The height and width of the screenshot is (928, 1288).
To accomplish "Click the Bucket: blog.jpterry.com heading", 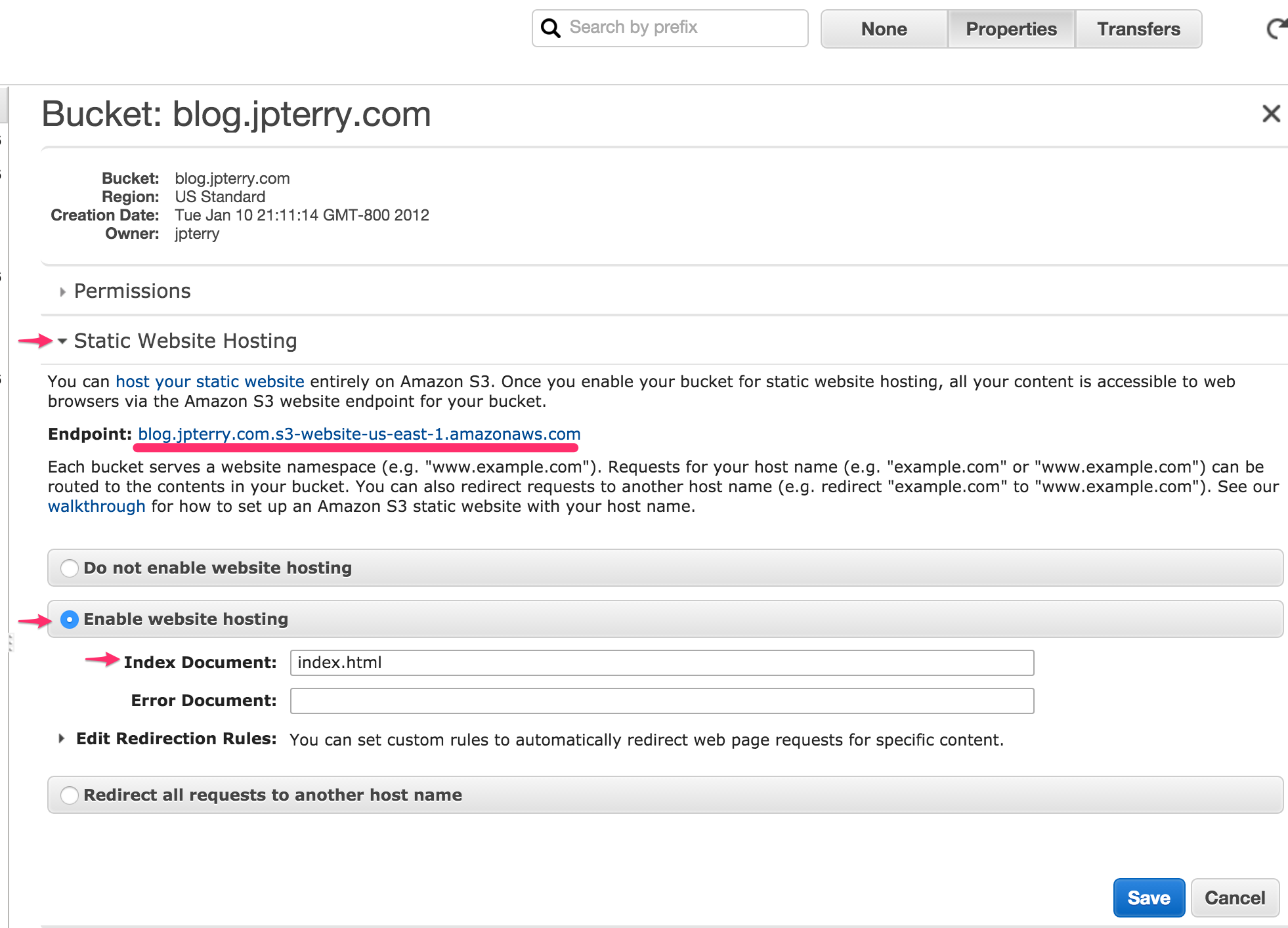I will coord(236,114).
